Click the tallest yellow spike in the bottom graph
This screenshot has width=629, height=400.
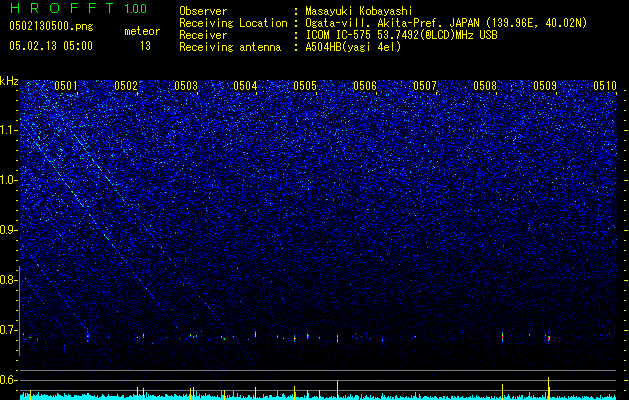pos(548,388)
